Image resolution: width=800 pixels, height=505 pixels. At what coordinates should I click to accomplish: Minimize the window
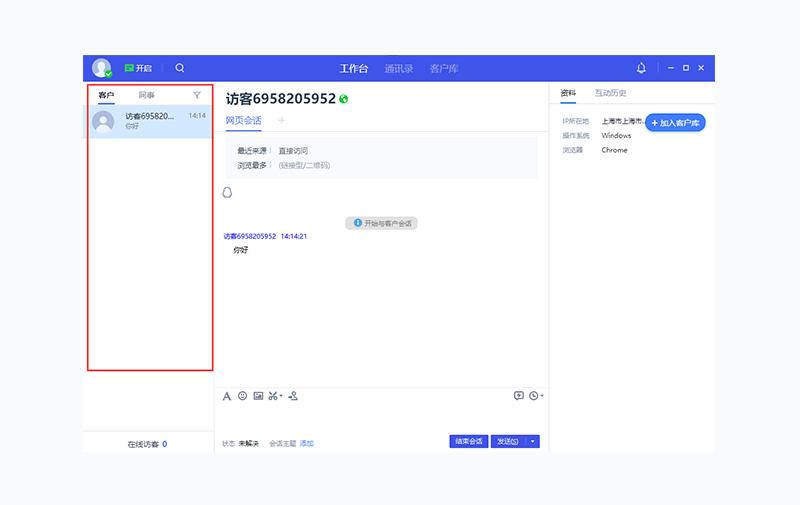[x=670, y=68]
